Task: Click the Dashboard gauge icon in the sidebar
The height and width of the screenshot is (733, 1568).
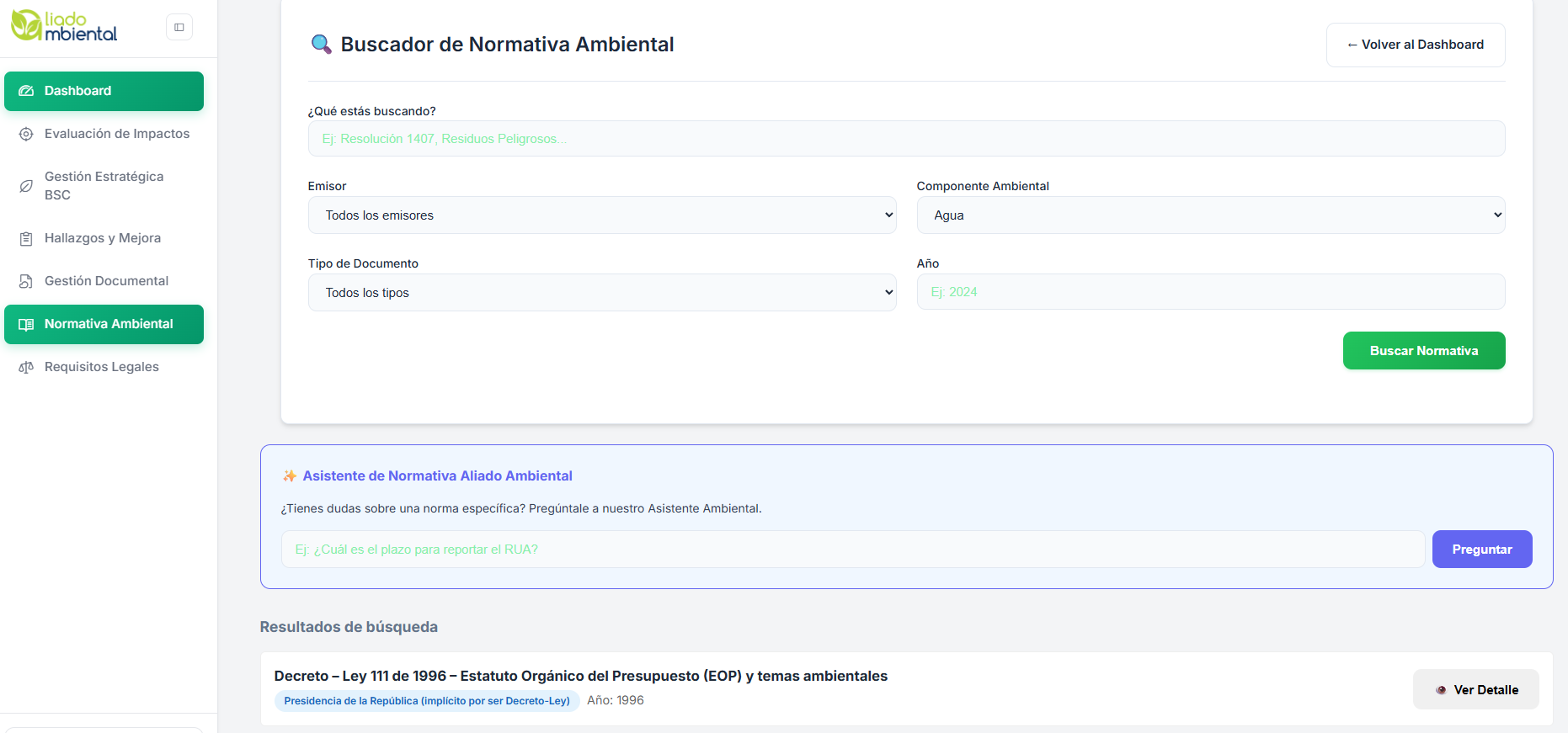Action: (x=26, y=91)
